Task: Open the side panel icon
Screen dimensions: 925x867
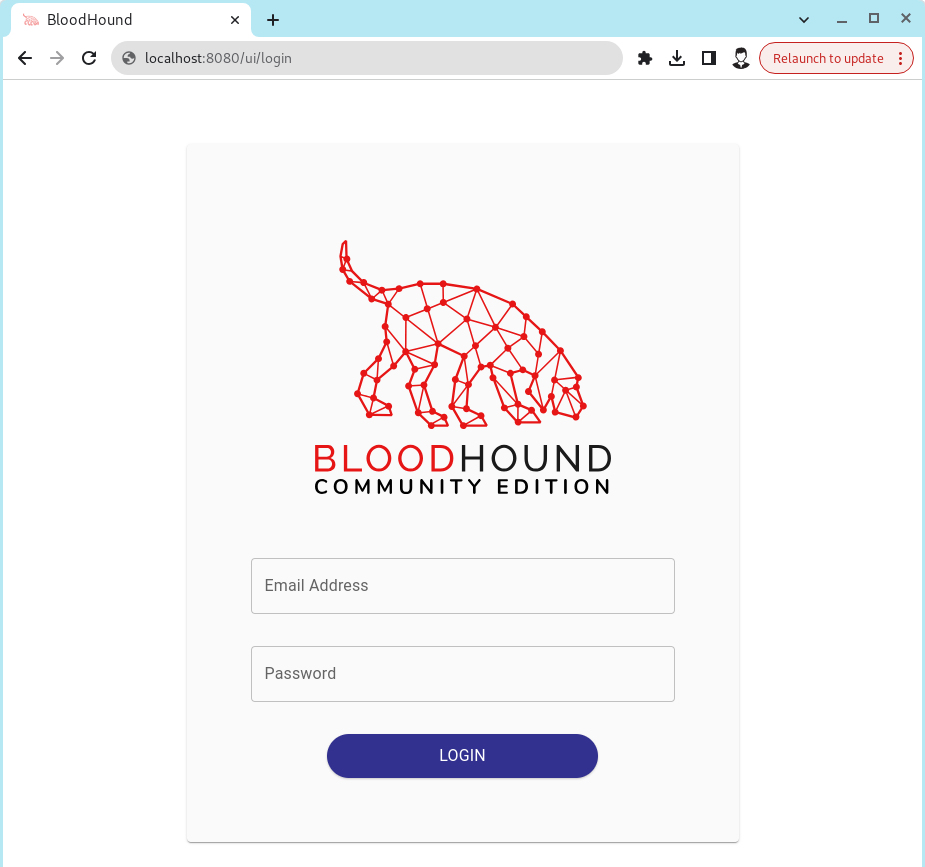Action: tap(709, 58)
